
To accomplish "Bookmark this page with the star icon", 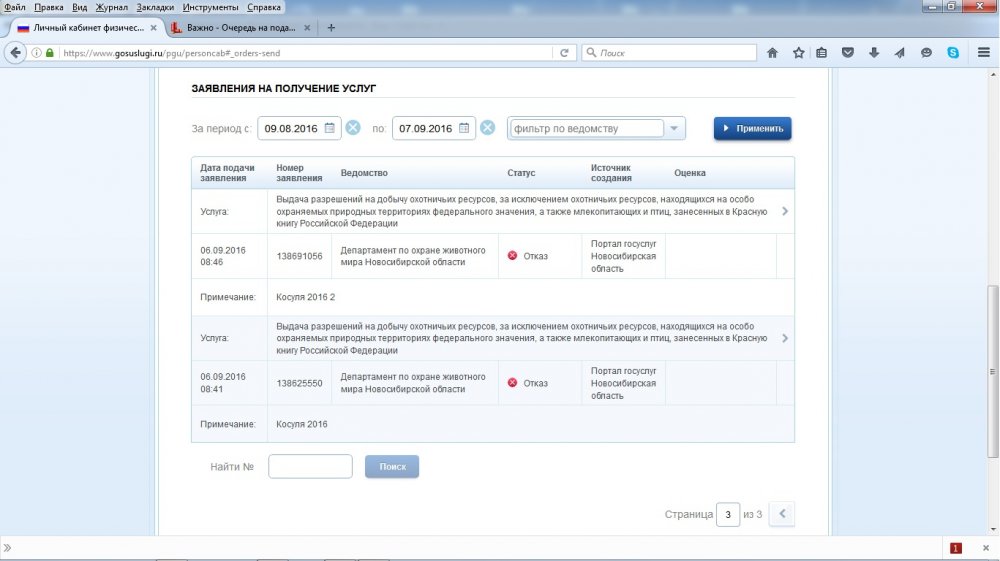I will (798, 53).
